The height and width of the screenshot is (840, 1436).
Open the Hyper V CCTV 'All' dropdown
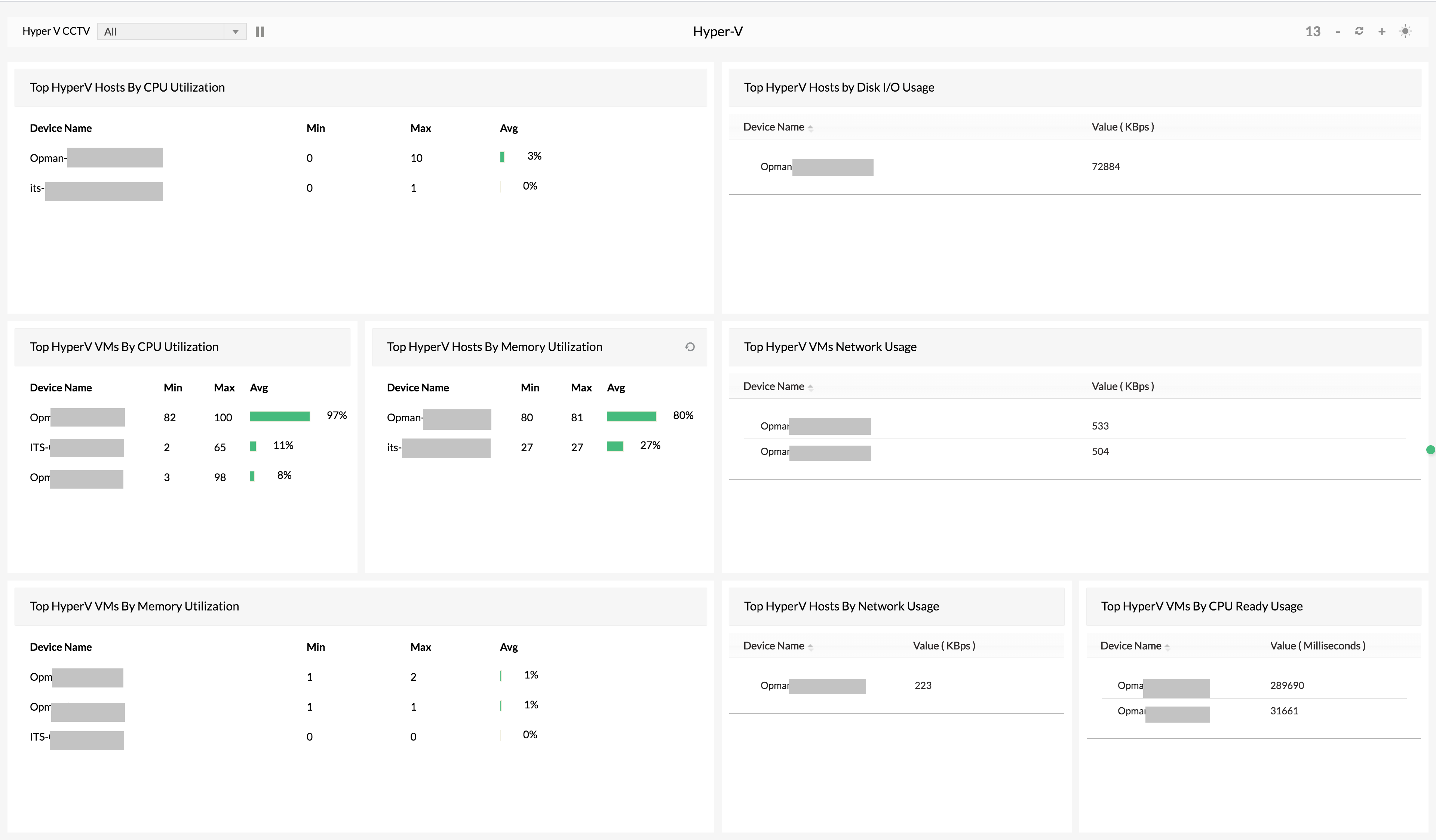tap(172, 32)
